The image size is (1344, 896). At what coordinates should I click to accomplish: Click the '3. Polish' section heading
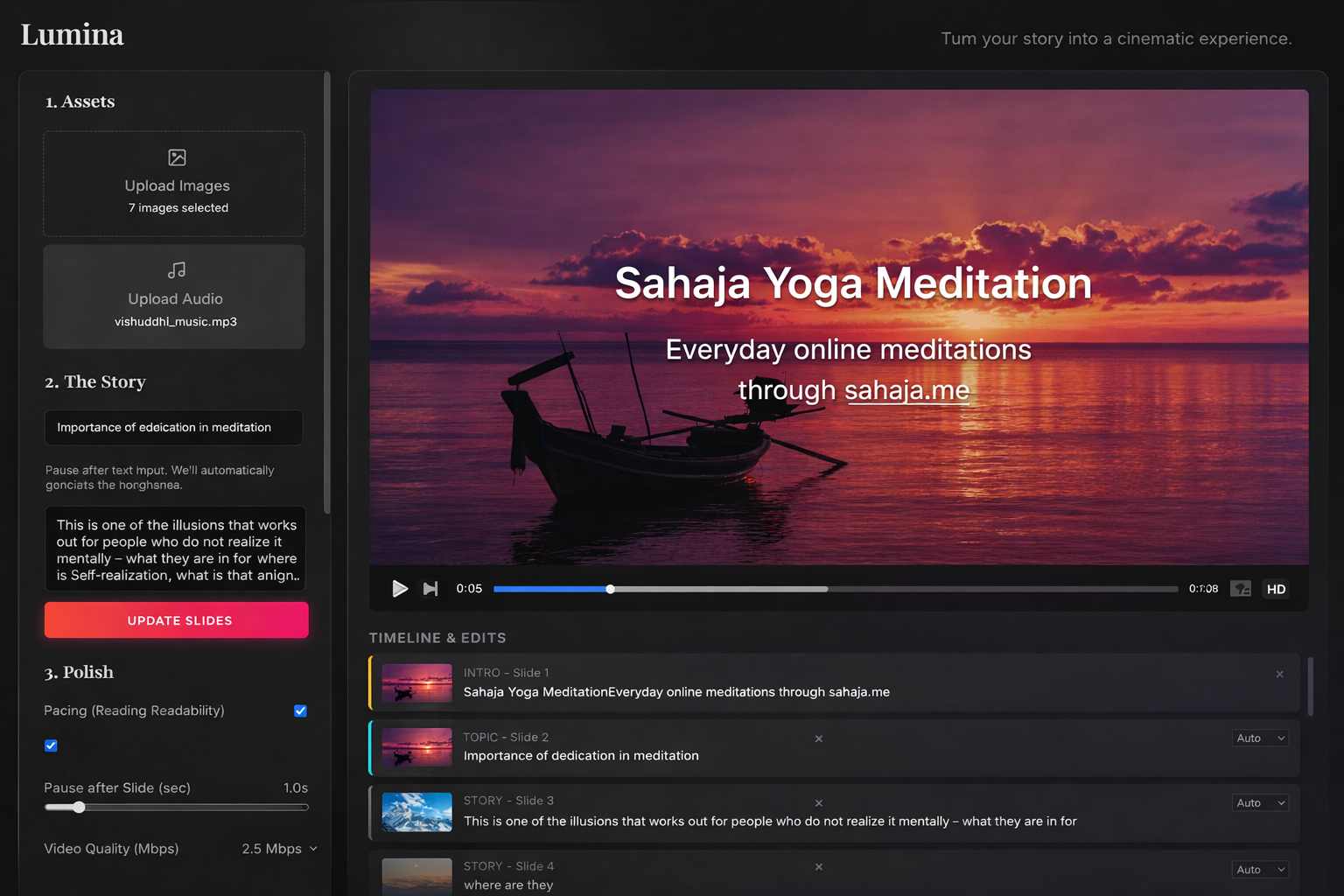click(x=79, y=672)
